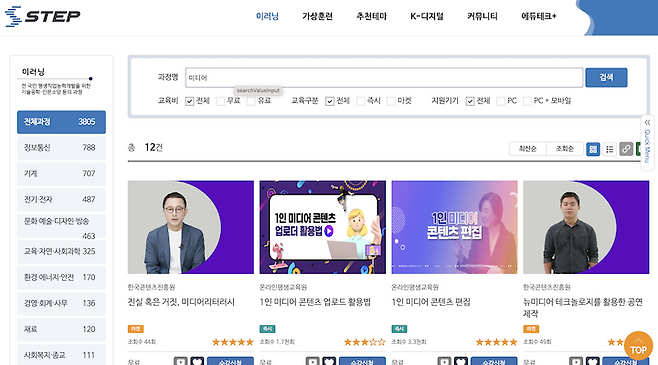This screenshot has height=365, width=658.
Task: Select 문화·예술·디자인·방송 category
Action: (61, 226)
